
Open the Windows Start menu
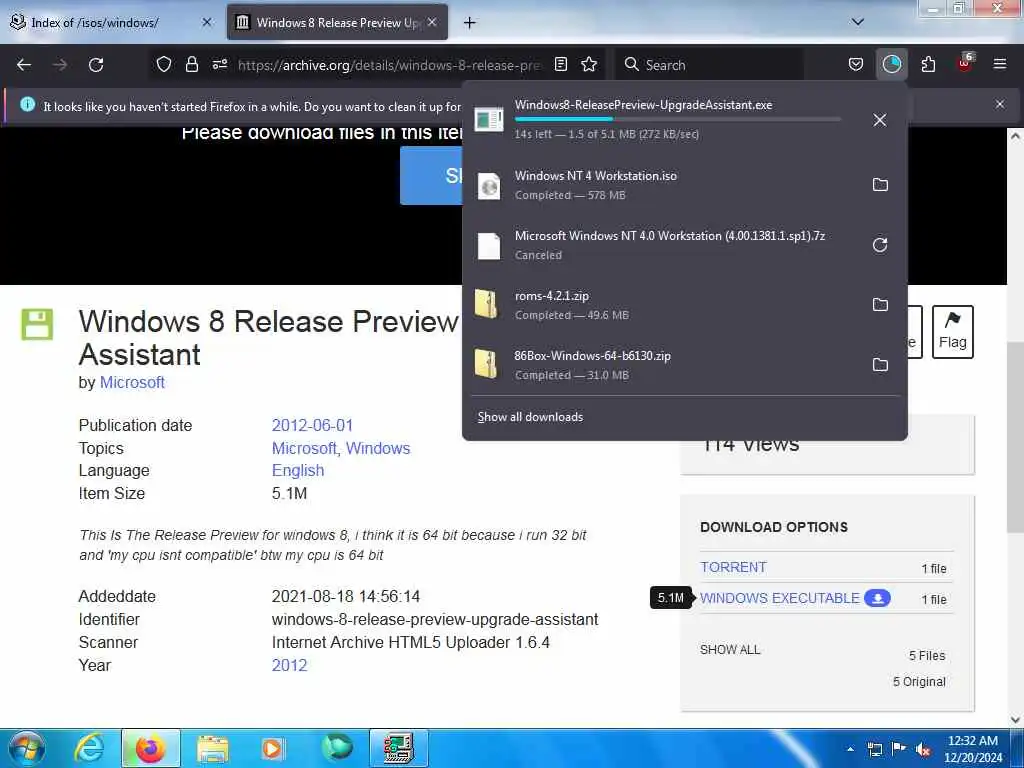(x=26, y=748)
